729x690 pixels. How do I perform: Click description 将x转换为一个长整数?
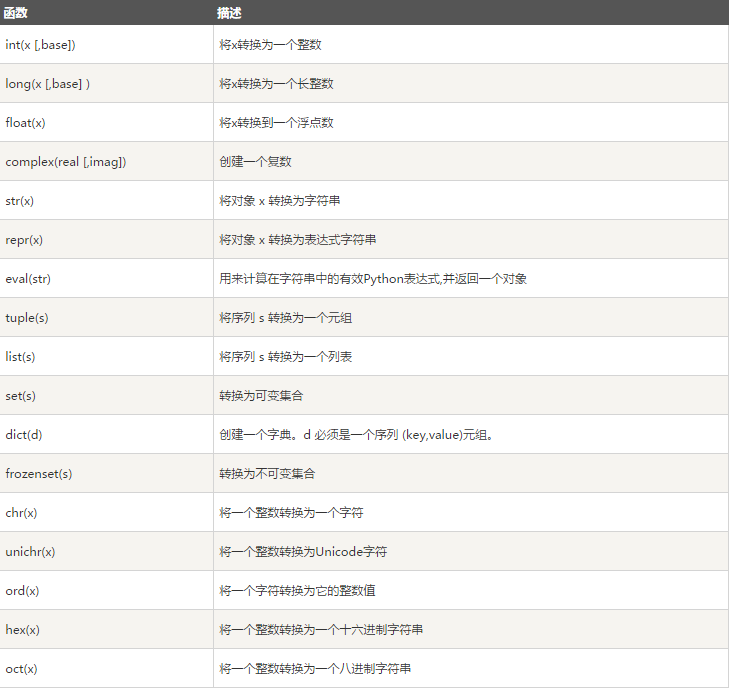coord(277,84)
